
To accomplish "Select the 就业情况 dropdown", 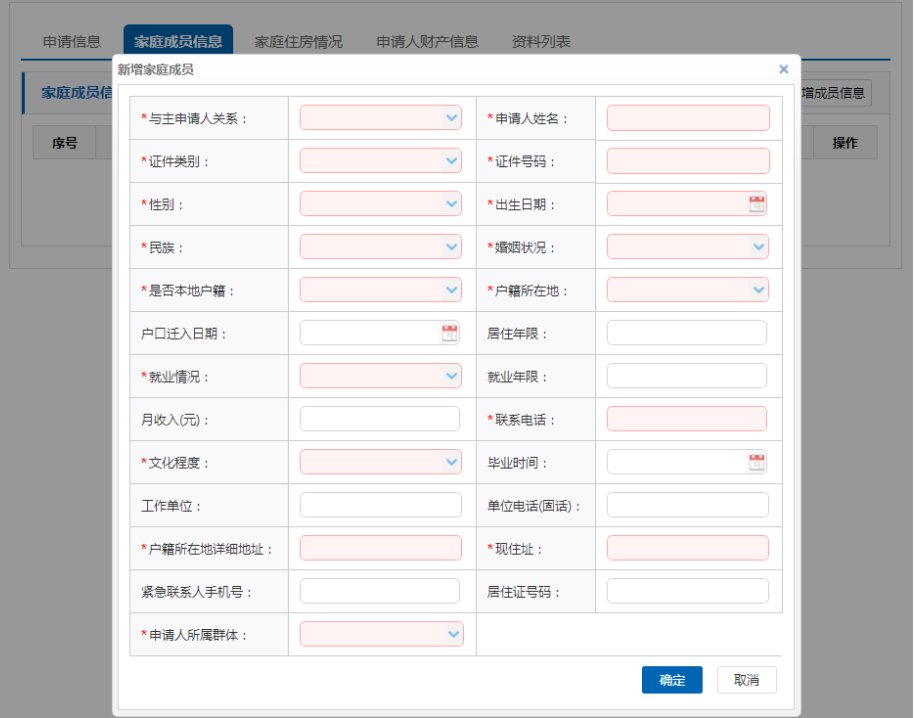I will point(381,376).
